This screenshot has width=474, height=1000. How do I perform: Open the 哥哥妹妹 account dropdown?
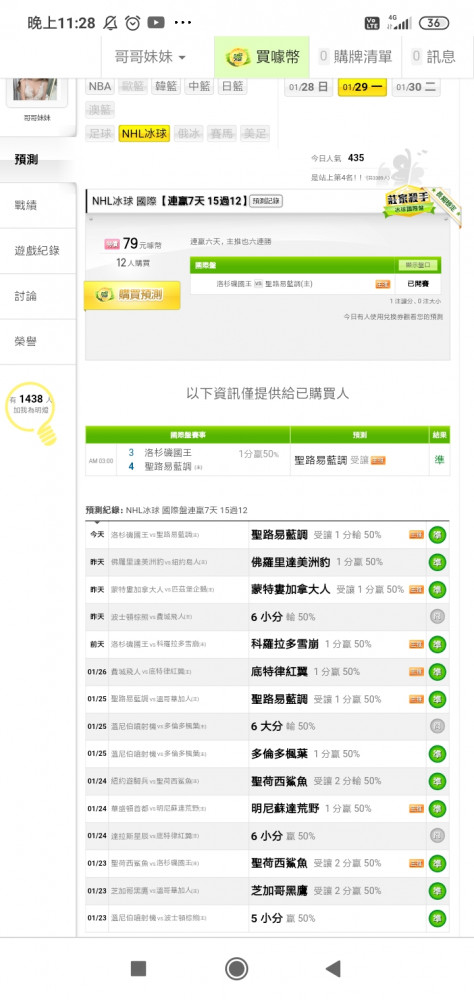151,57
